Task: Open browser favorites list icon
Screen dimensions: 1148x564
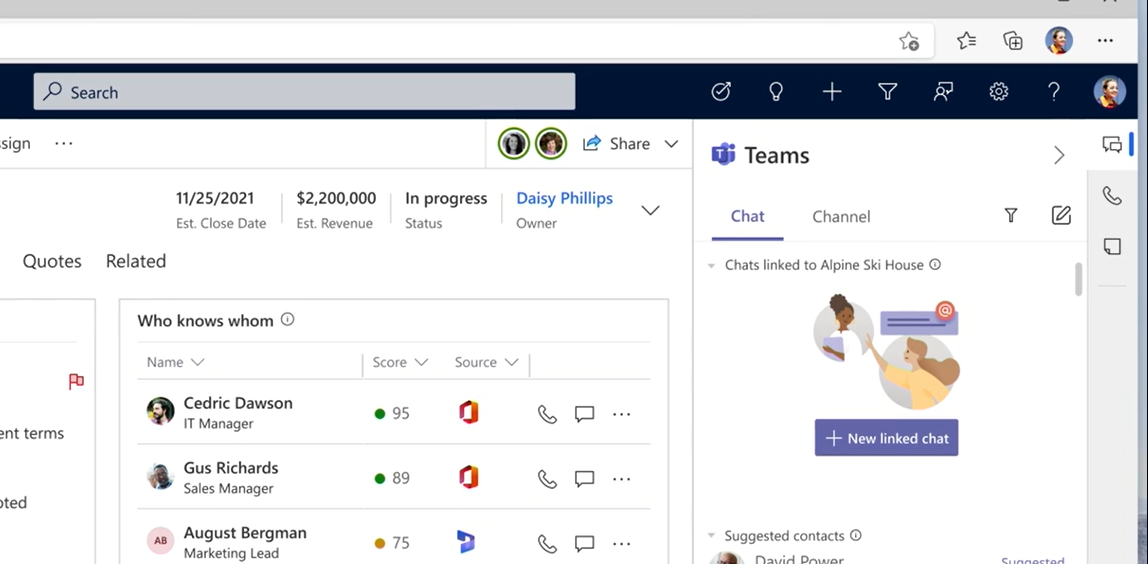Action: (x=966, y=40)
